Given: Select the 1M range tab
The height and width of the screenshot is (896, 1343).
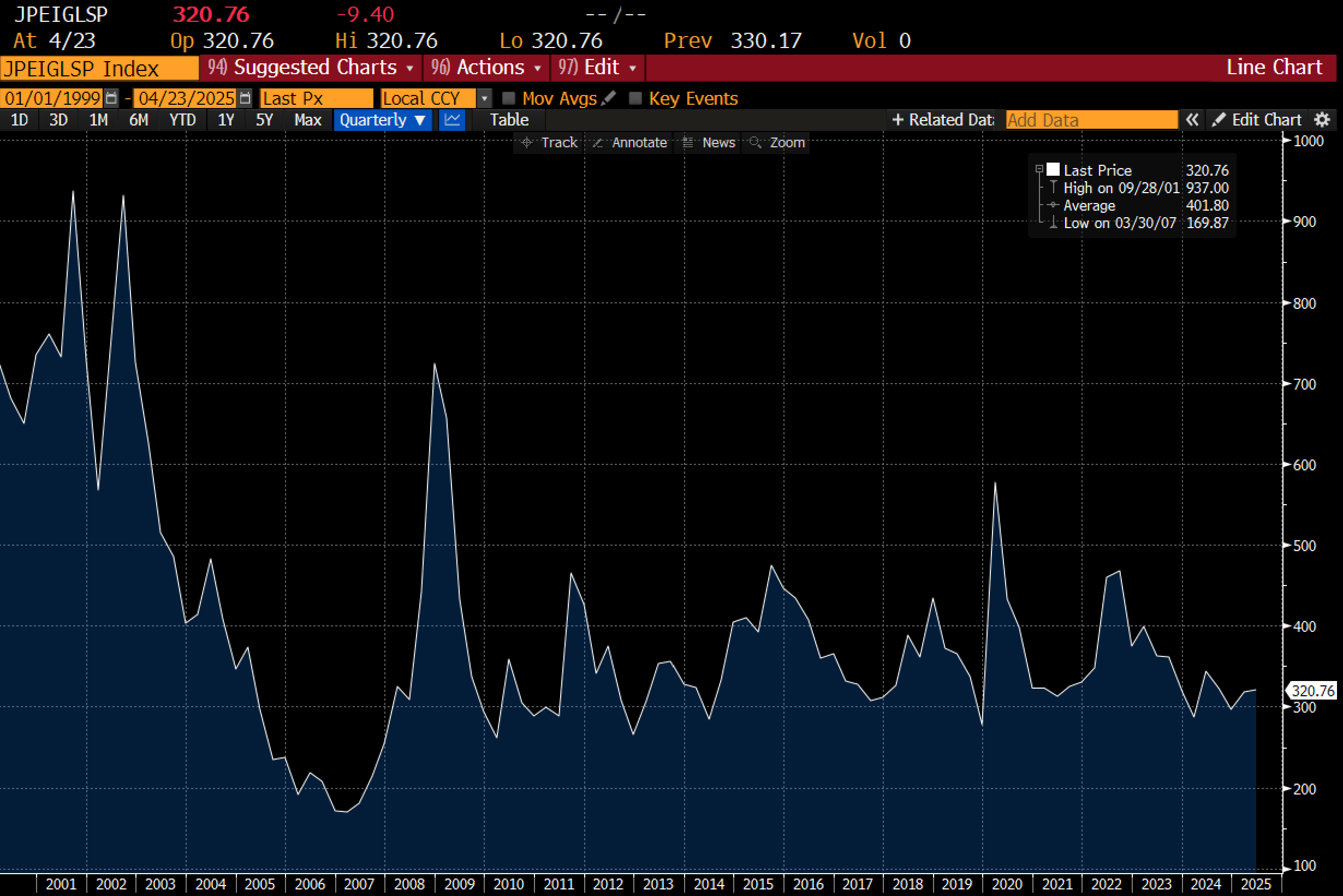Looking at the screenshot, I should [98, 120].
